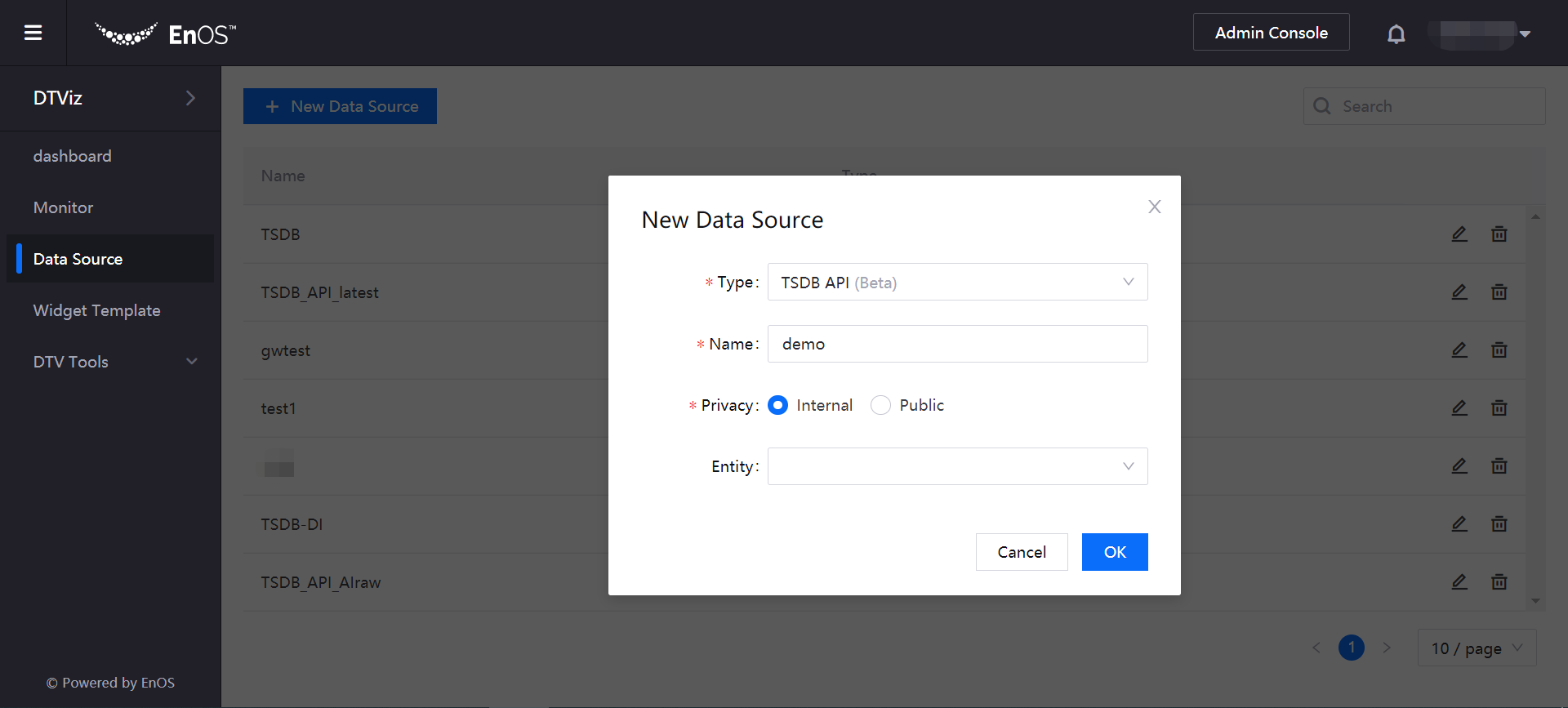Delete the TSDB_API_AIraw data source
This screenshot has height=708, width=1568.
tap(1499, 581)
